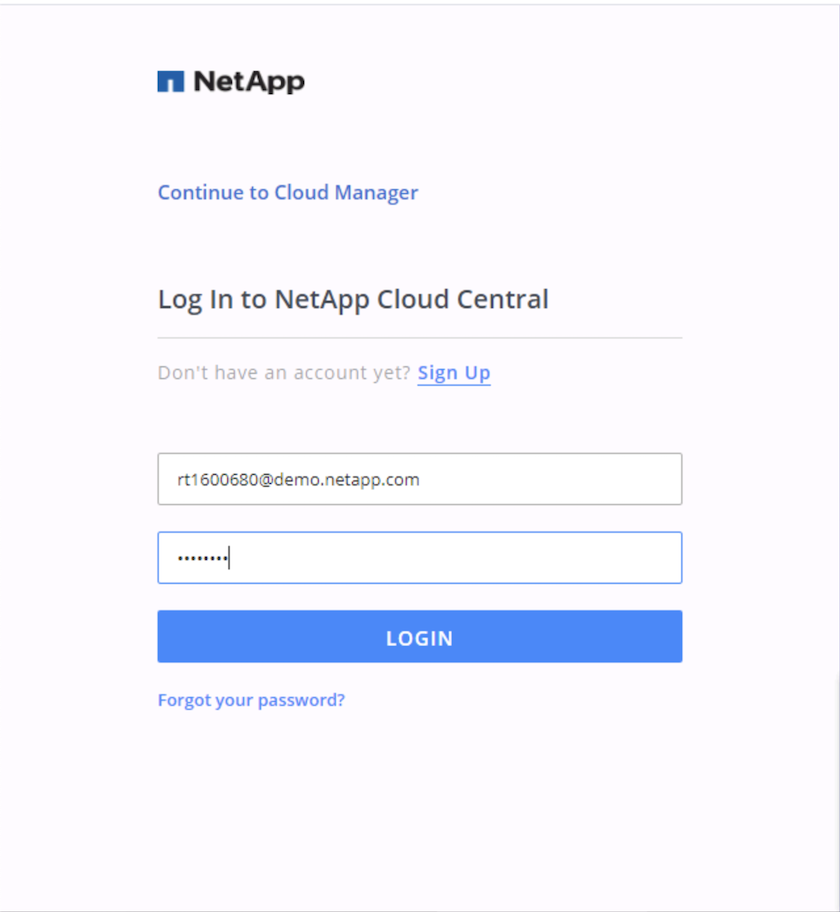The height and width of the screenshot is (912, 840).
Task: Focus the password input field
Action: tap(420, 558)
